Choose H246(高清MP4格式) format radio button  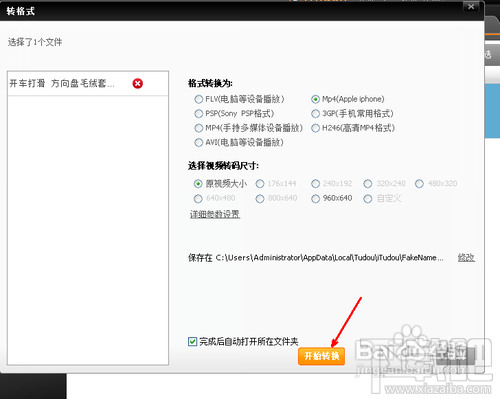point(315,128)
